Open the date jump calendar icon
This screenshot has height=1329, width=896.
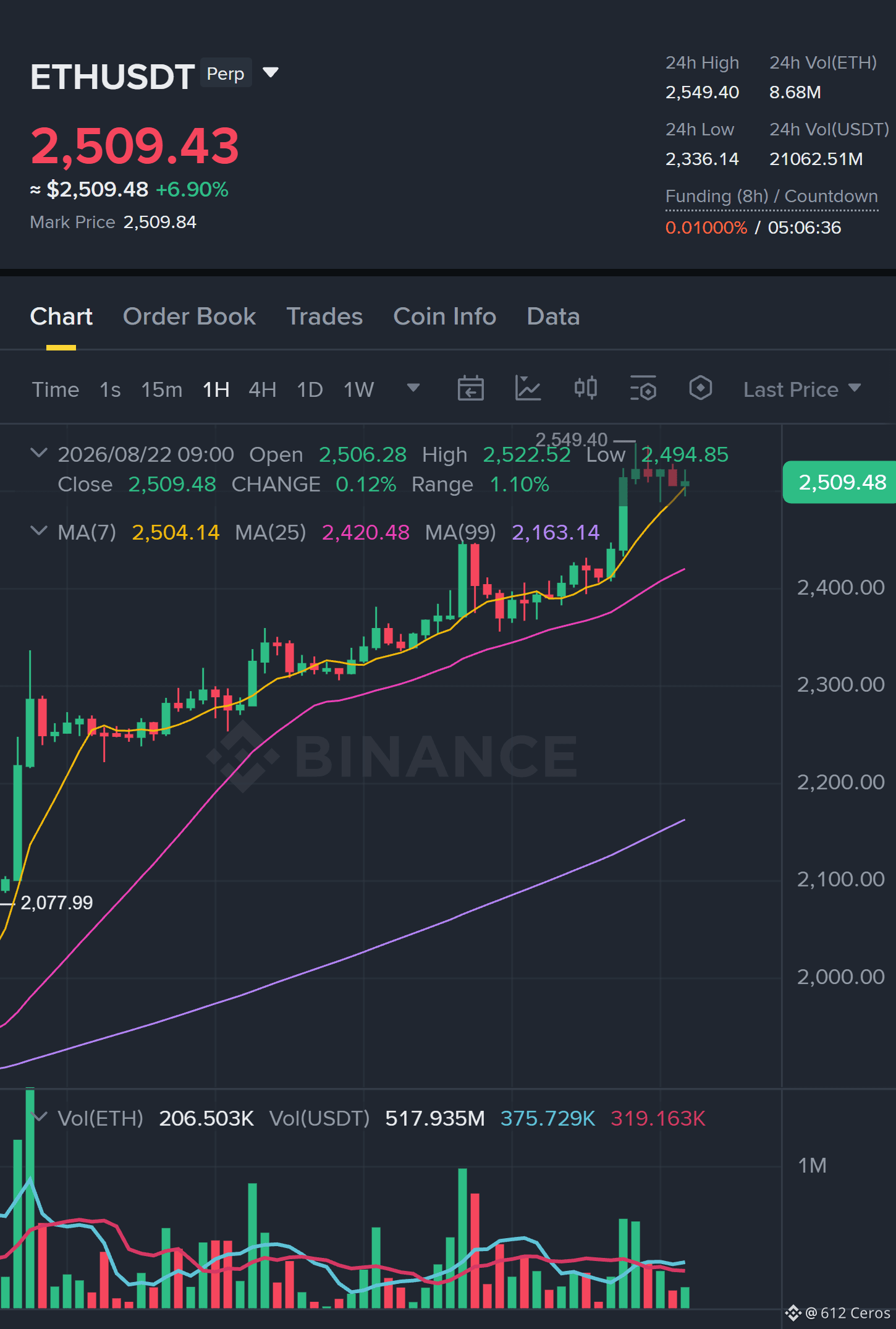pos(470,389)
